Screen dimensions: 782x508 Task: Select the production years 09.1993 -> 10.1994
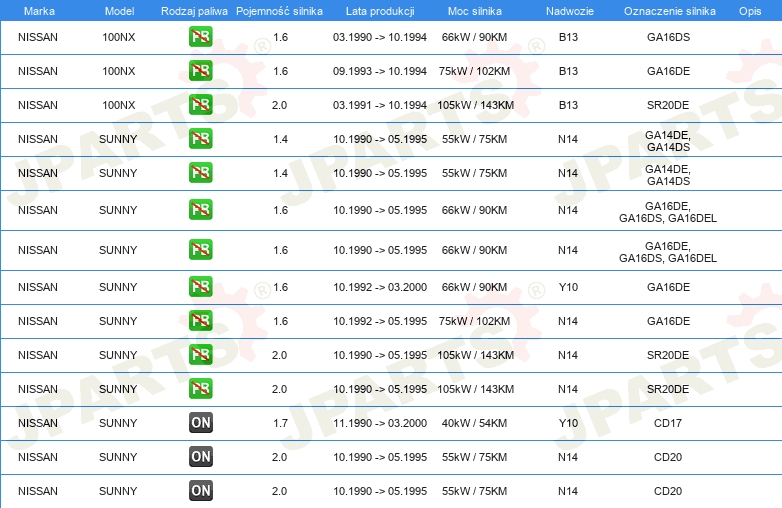(x=380, y=71)
